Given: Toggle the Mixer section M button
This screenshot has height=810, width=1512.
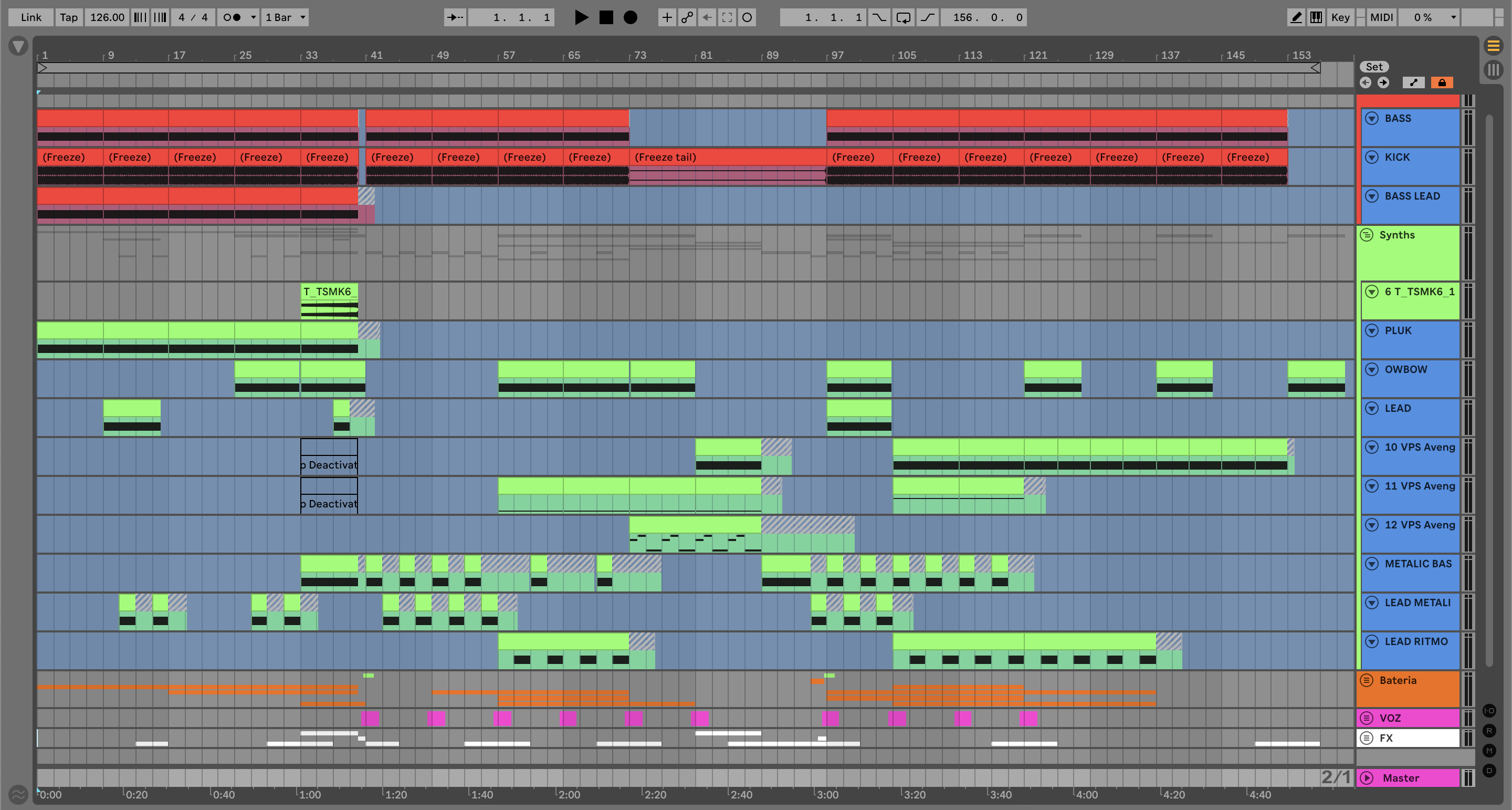Looking at the screenshot, I should click(1490, 750).
